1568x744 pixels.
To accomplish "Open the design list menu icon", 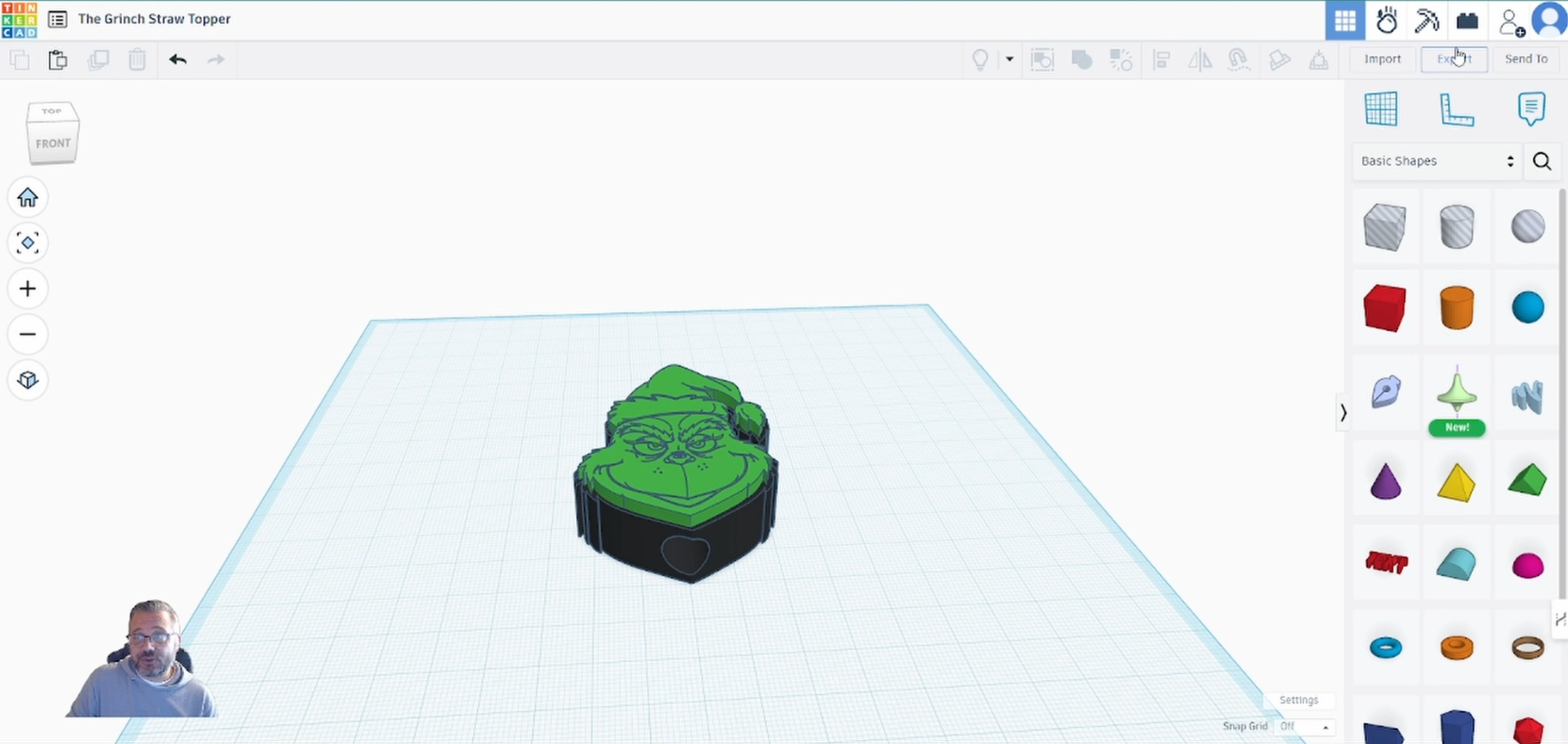I will (x=58, y=20).
